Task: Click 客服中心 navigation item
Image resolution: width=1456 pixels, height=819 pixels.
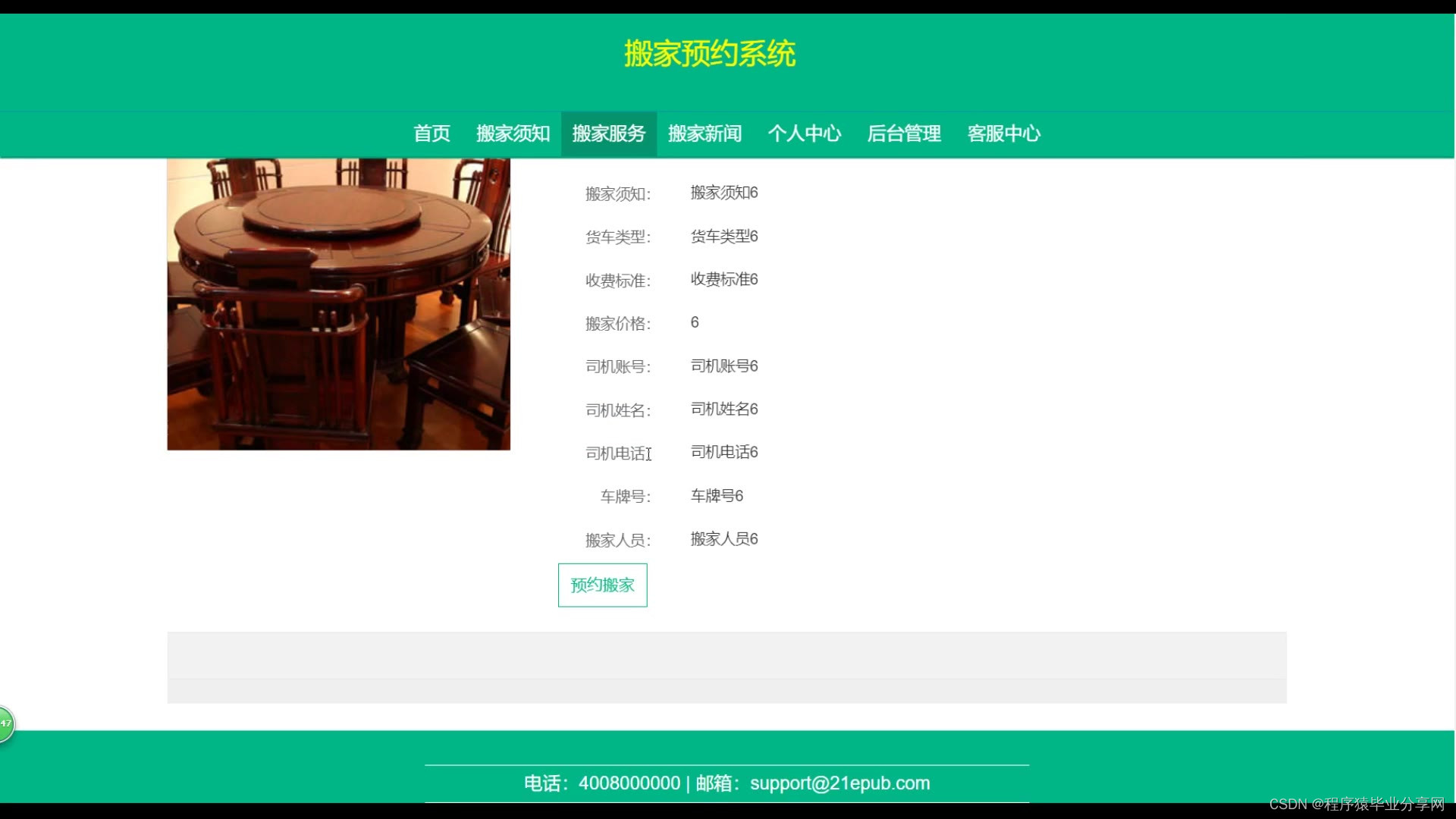Action: (x=1003, y=133)
